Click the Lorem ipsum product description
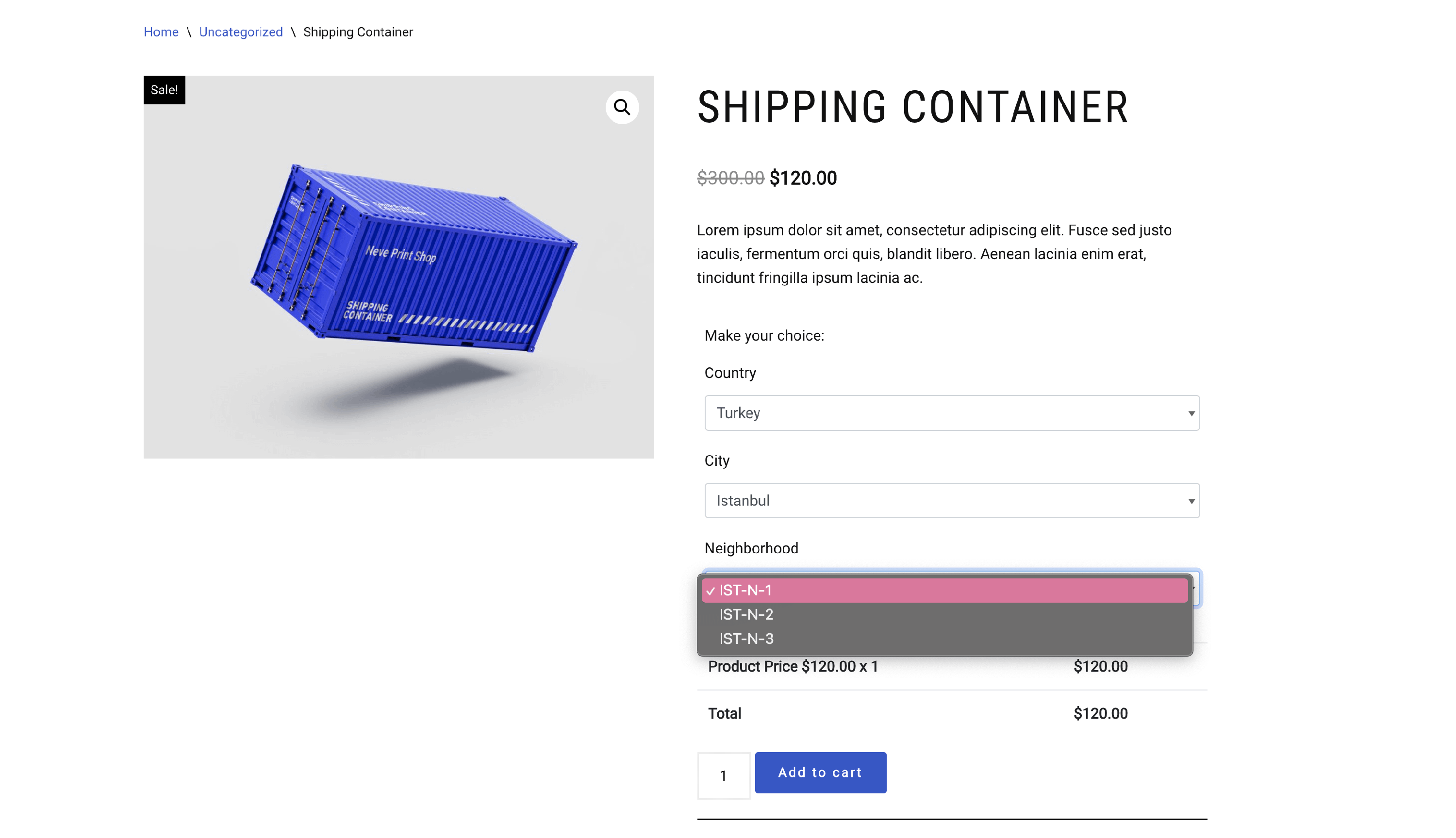 pyautogui.click(x=933, y=254)
